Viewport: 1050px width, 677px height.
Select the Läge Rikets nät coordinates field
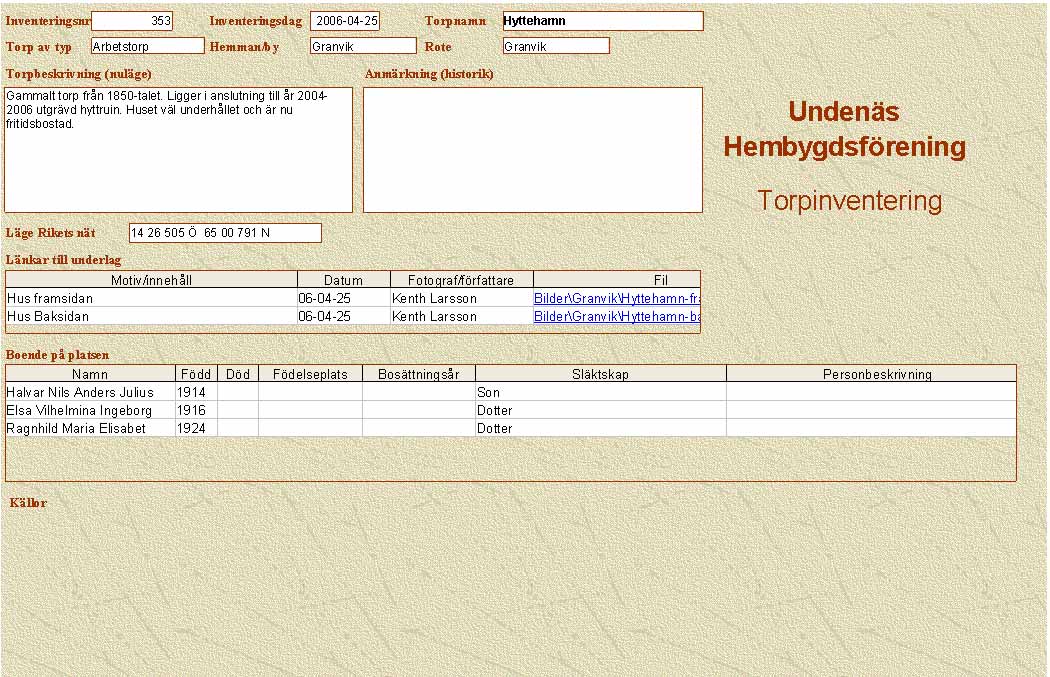click(x=225, y=233)
